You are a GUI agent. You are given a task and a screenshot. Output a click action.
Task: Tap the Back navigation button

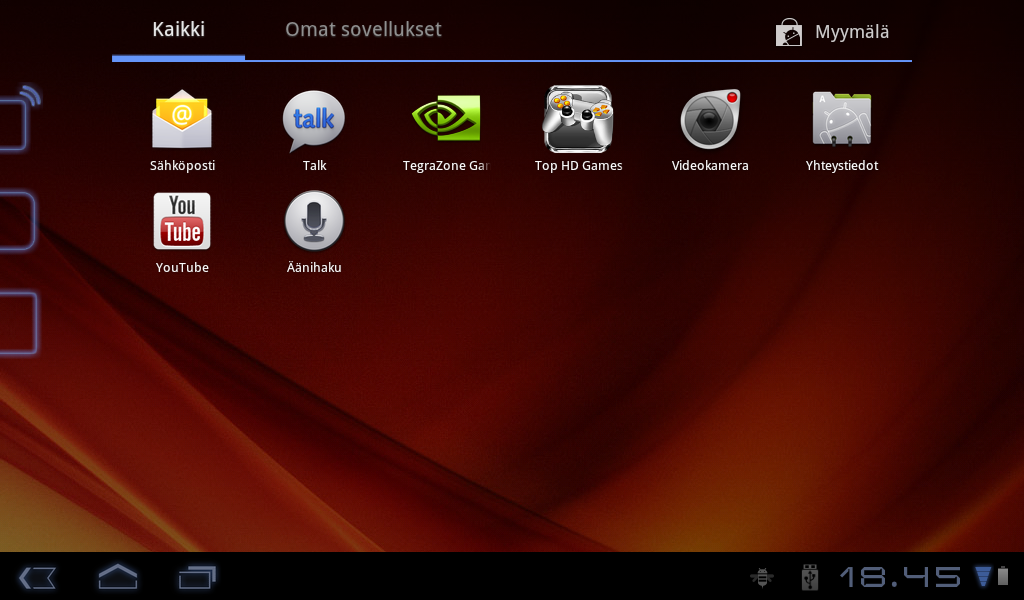coord(37,578)
